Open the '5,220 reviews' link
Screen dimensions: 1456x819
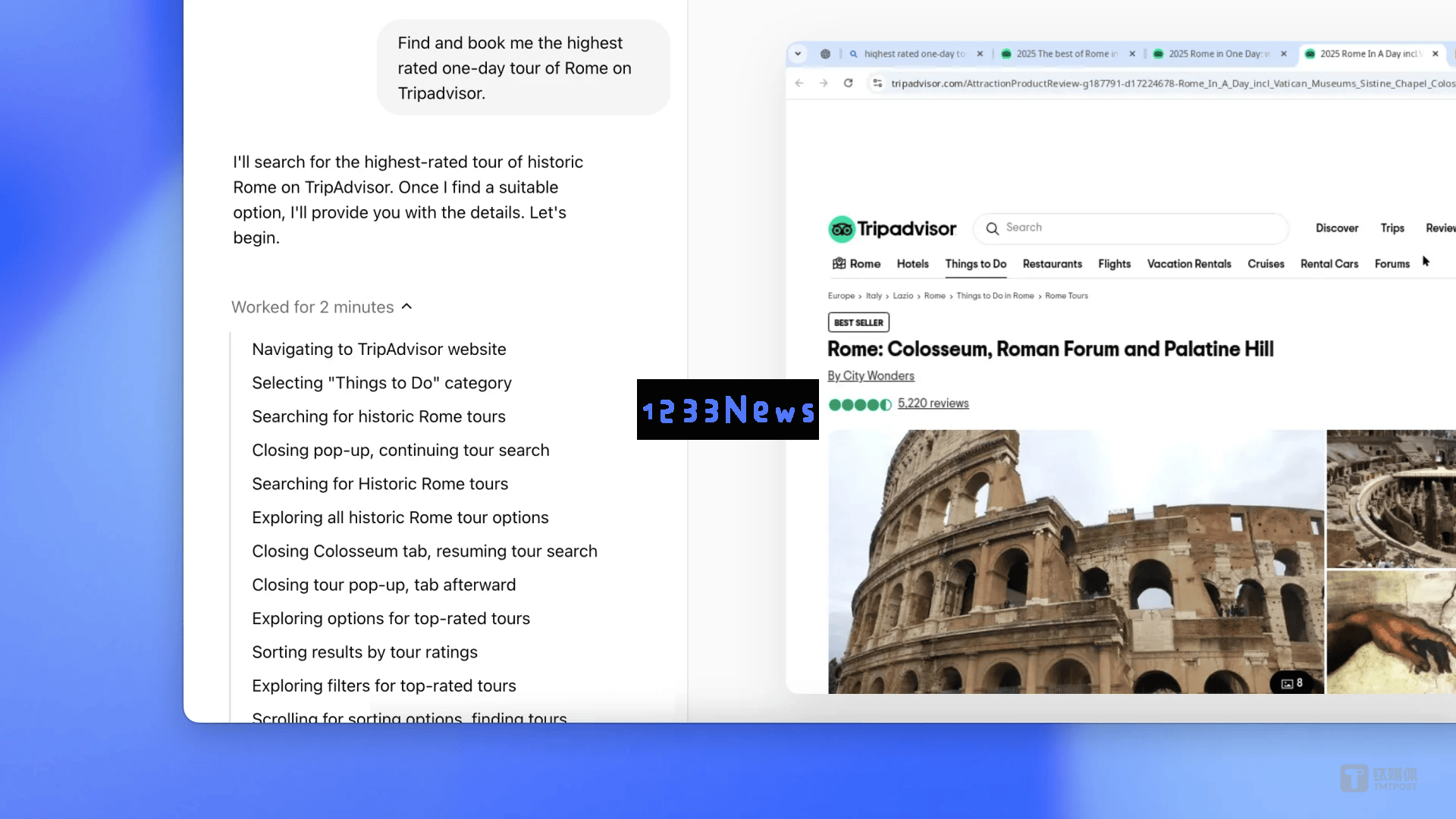pyautogui.click(x=933, y=403)
